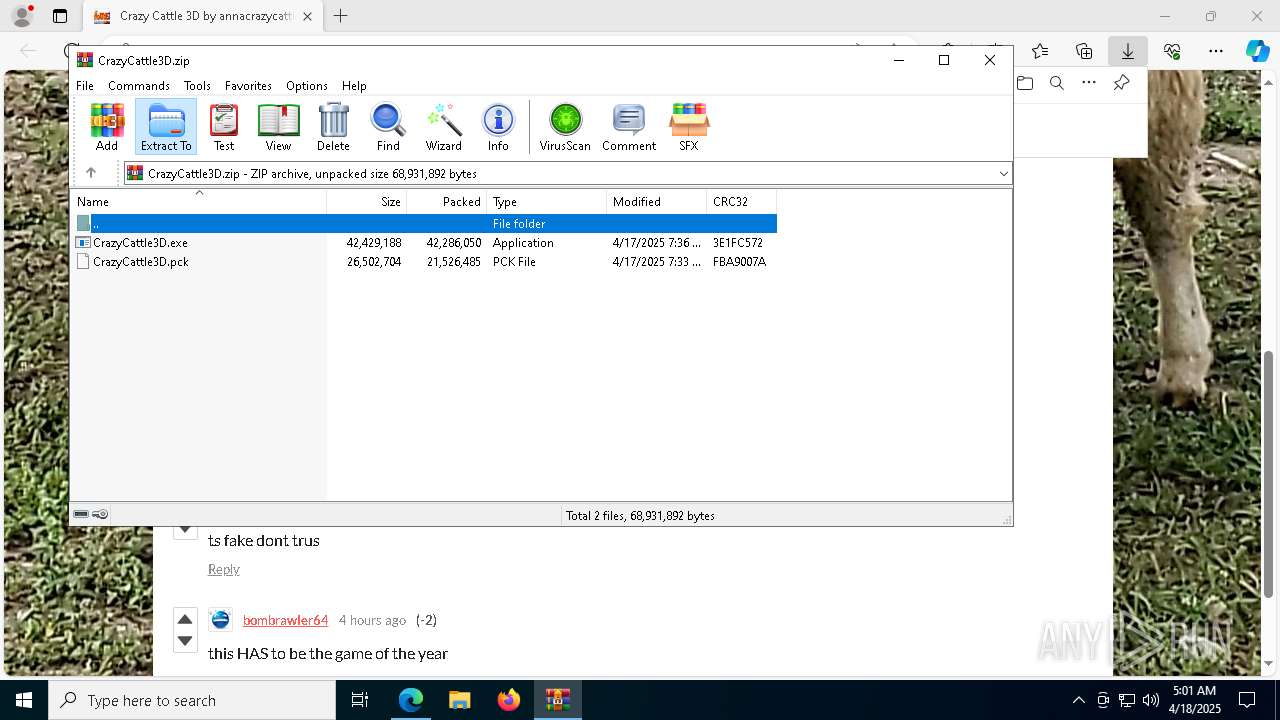The height and width of the screenshot is (720, 1280).
Task: Open File Explorer from taskbar
Action: pyautogui.click(x=459, y=700)
